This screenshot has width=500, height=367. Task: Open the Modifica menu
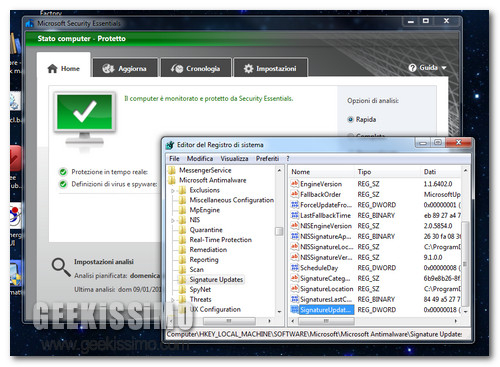200,159
